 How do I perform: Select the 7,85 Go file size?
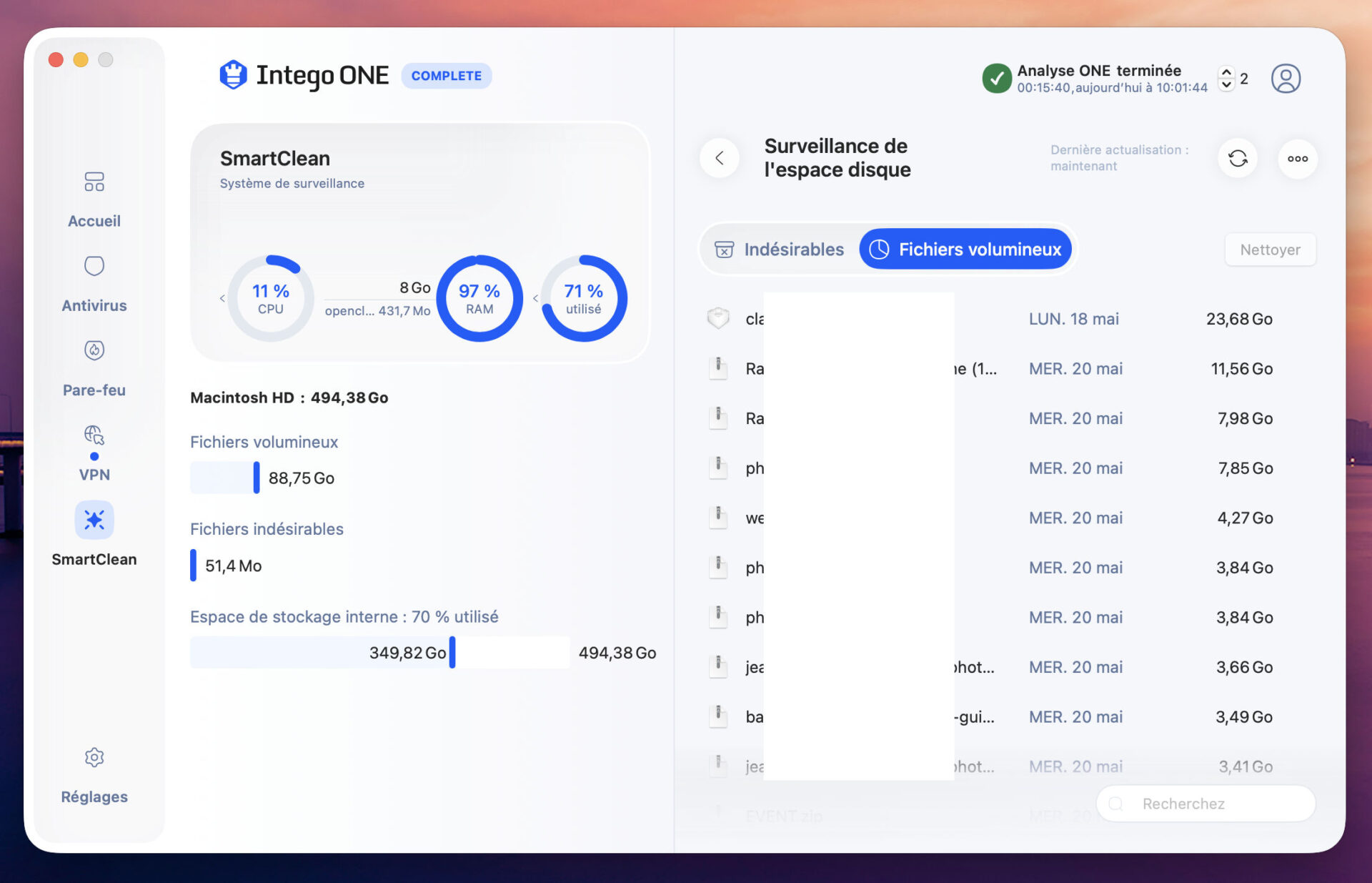(x=1246, y=468)
